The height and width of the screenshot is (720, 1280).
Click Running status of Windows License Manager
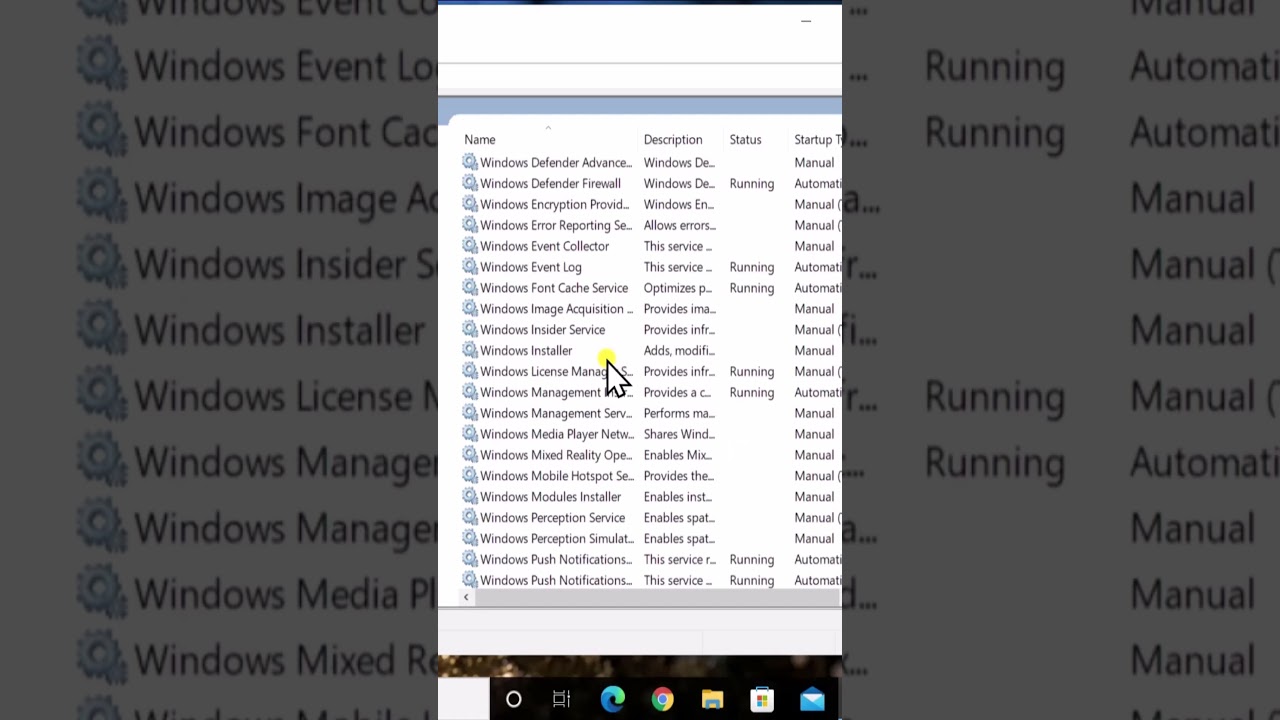tap(752, 372)
